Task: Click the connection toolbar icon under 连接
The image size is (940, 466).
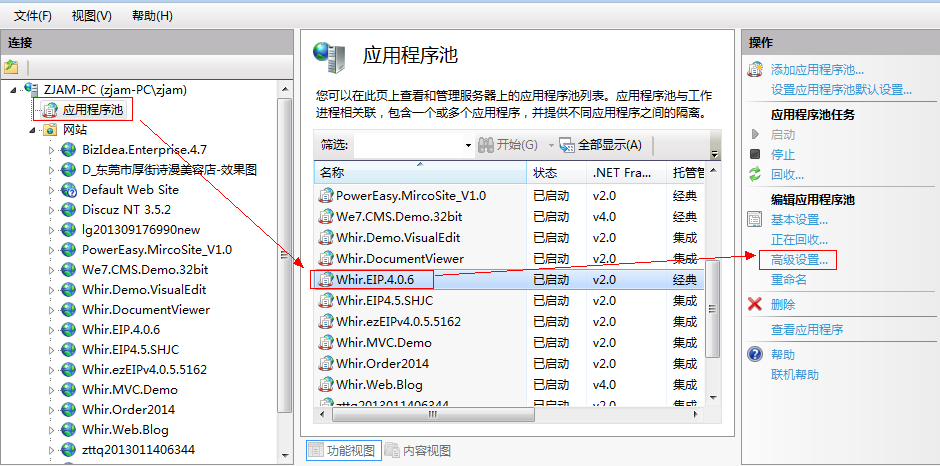Action: 11,67
